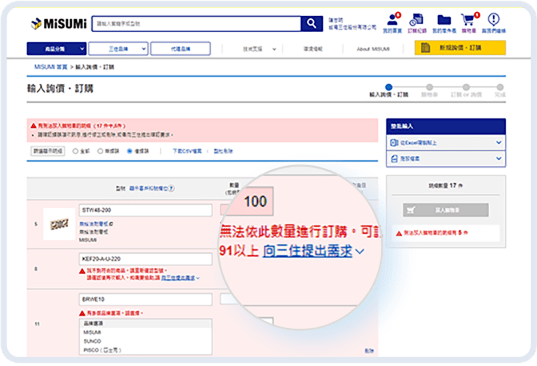
Task: Open the menu item left of About MISUMI
Action: (x=313, y=49)
